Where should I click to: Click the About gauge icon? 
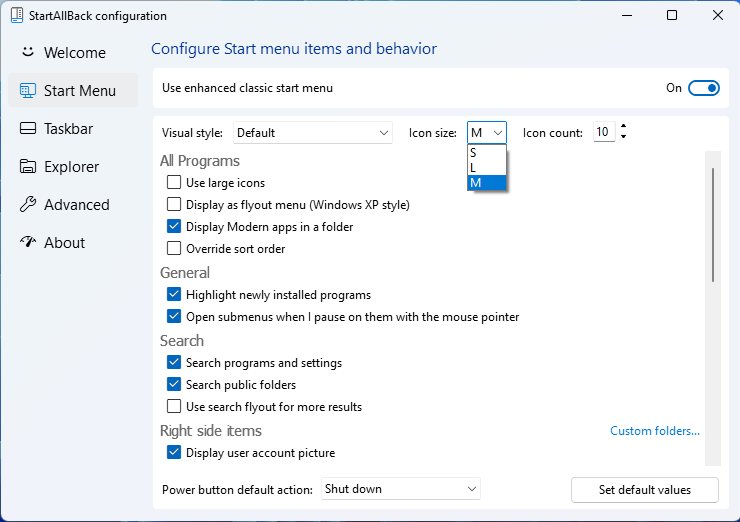coord(28,242)
